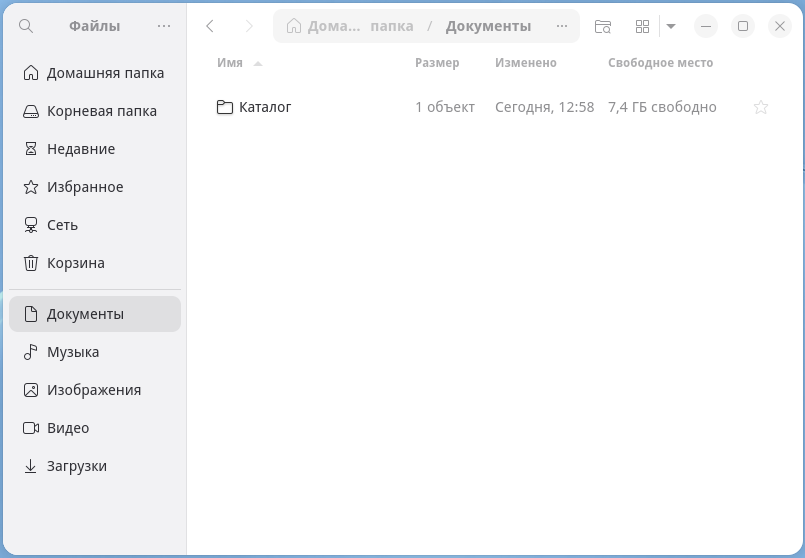The height and width of the screenshot is (558, 805).
Task: Go forward with the right arrow
Action: [x=249, y=26]
